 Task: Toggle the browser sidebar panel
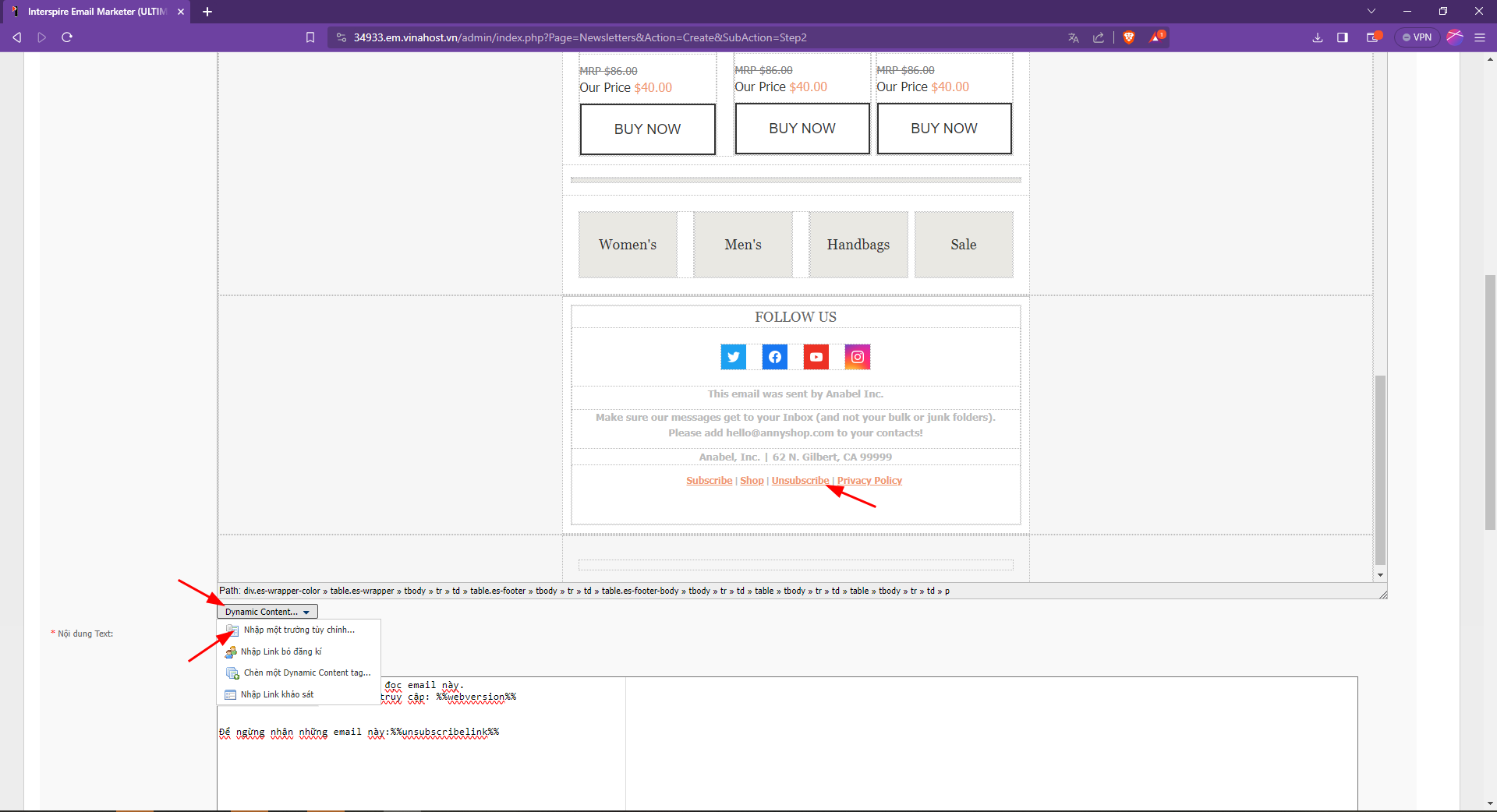[x=1343, y=37]
